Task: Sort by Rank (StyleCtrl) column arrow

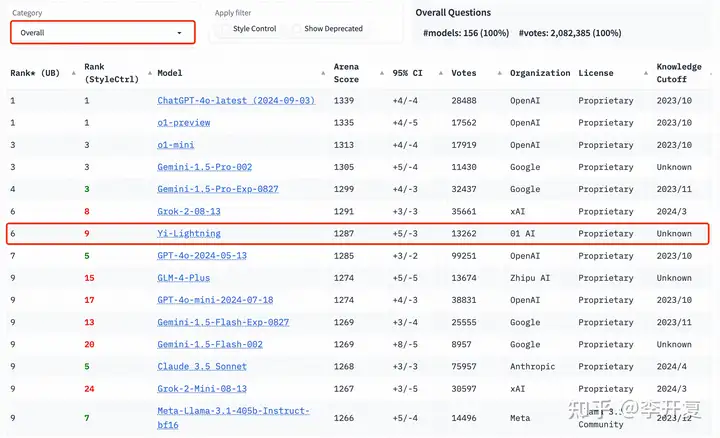Action: tap(150, 73)
